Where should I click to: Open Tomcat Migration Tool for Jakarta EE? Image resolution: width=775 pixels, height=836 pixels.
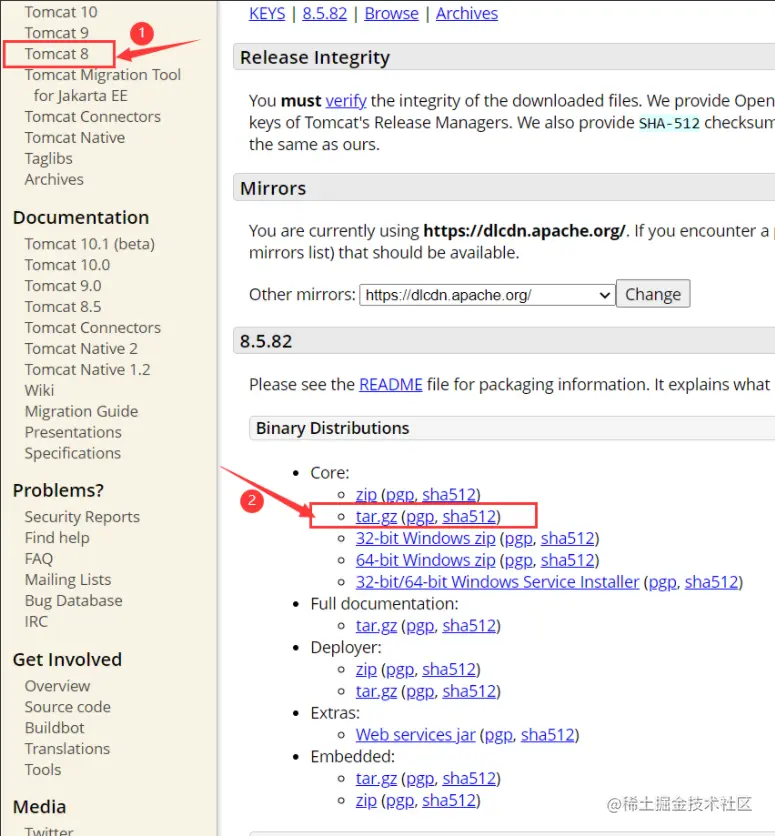103,85
